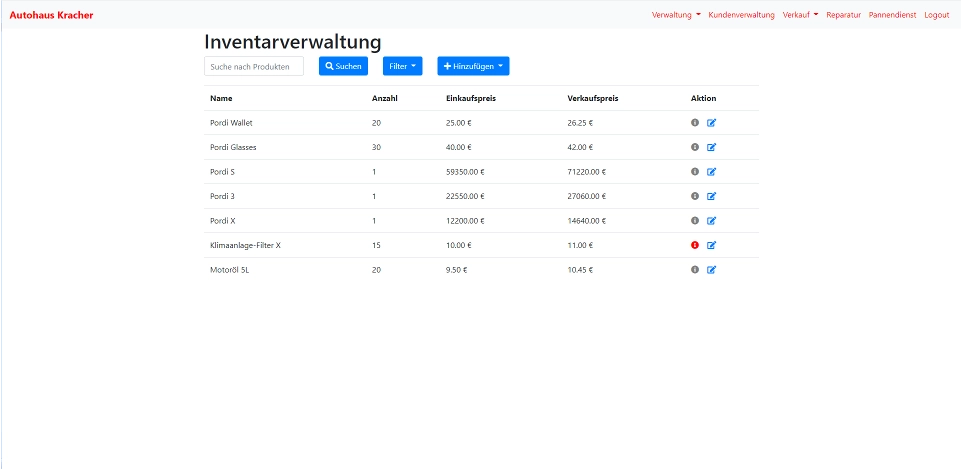Click the 26.25 € sale price
The width and height of the screenshot is (961, 469).
coord(580,123)
